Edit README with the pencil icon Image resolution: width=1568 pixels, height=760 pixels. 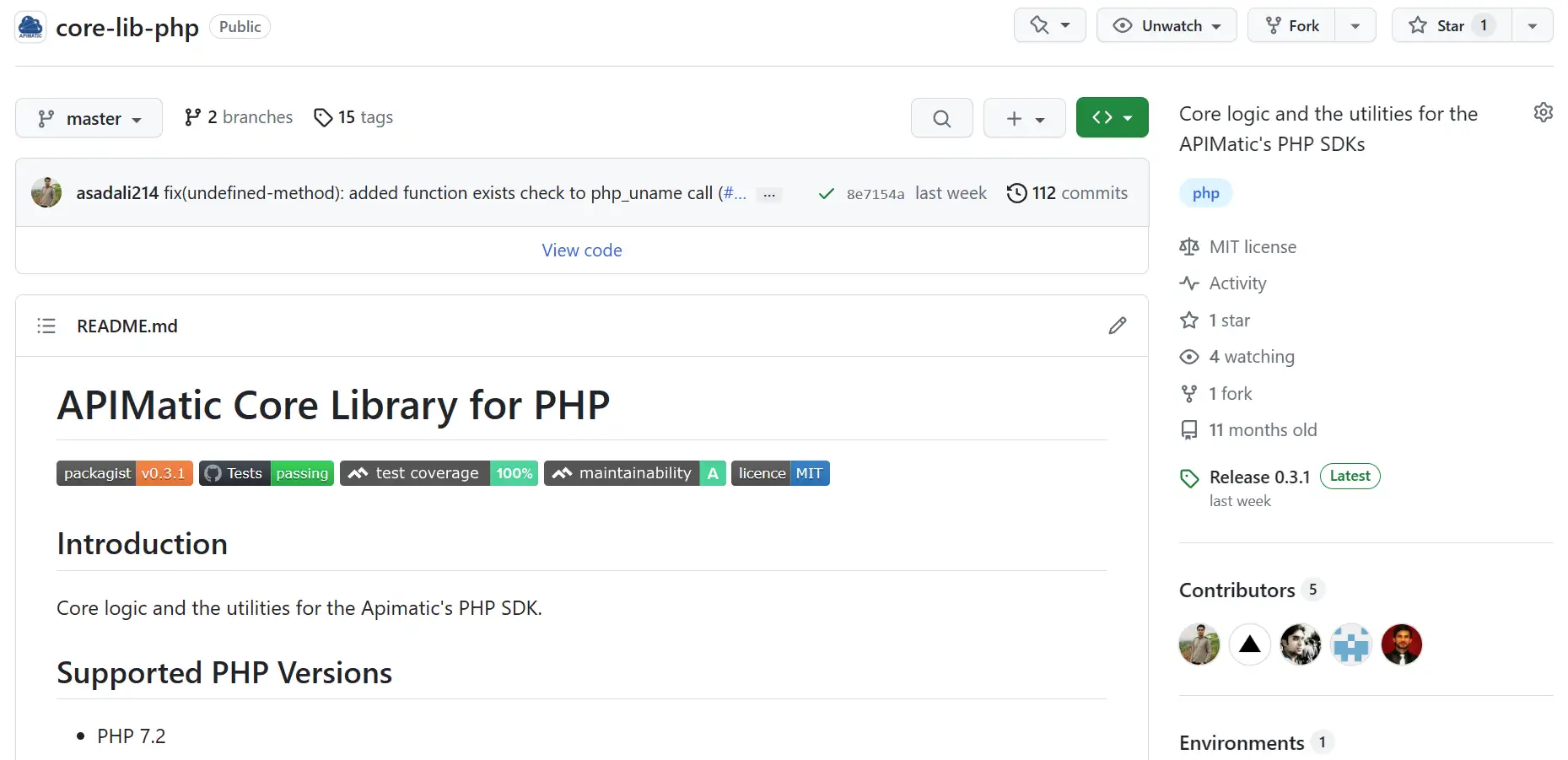[x=1118, y=326]
